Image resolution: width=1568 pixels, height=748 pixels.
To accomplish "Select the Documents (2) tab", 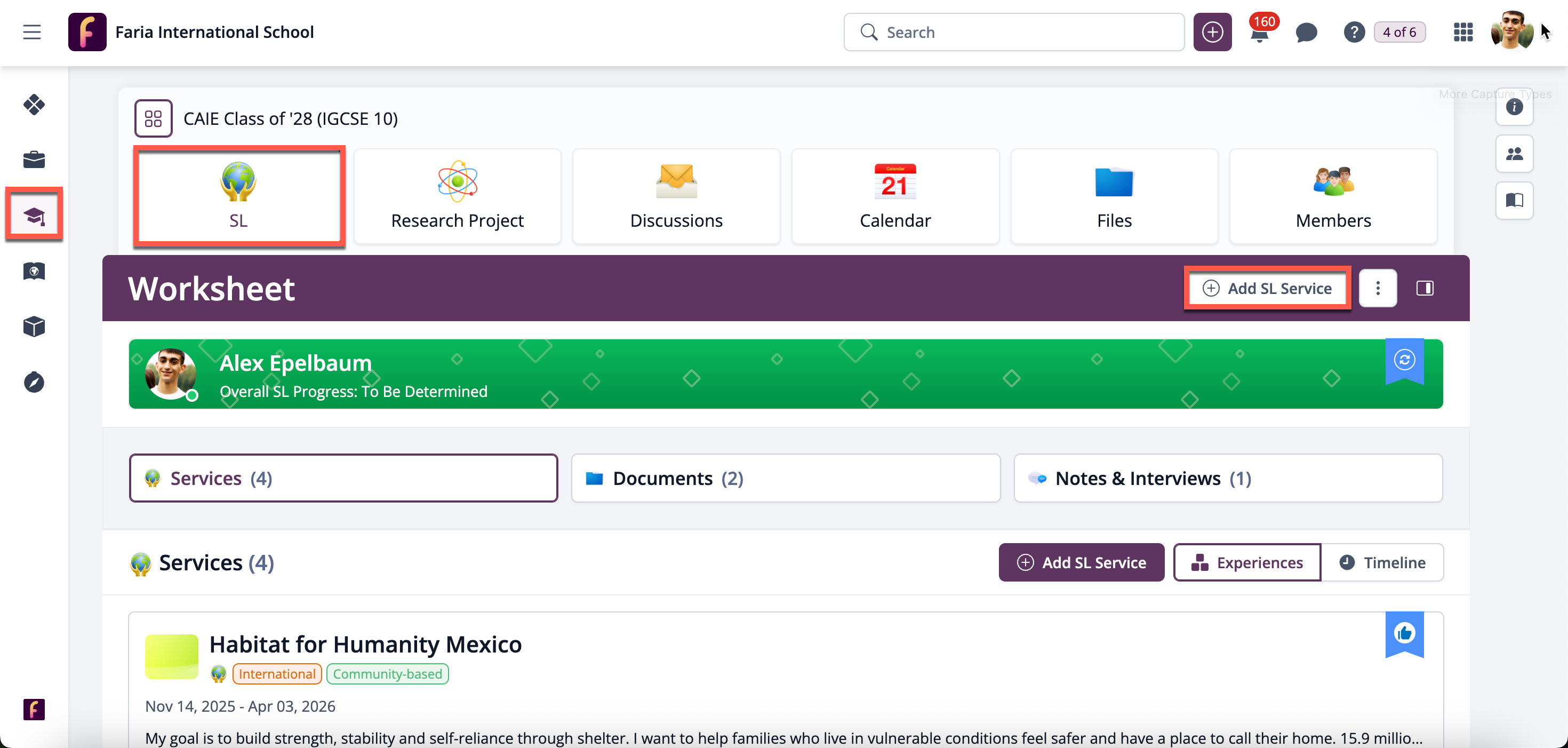I will (x=785, y=478).
